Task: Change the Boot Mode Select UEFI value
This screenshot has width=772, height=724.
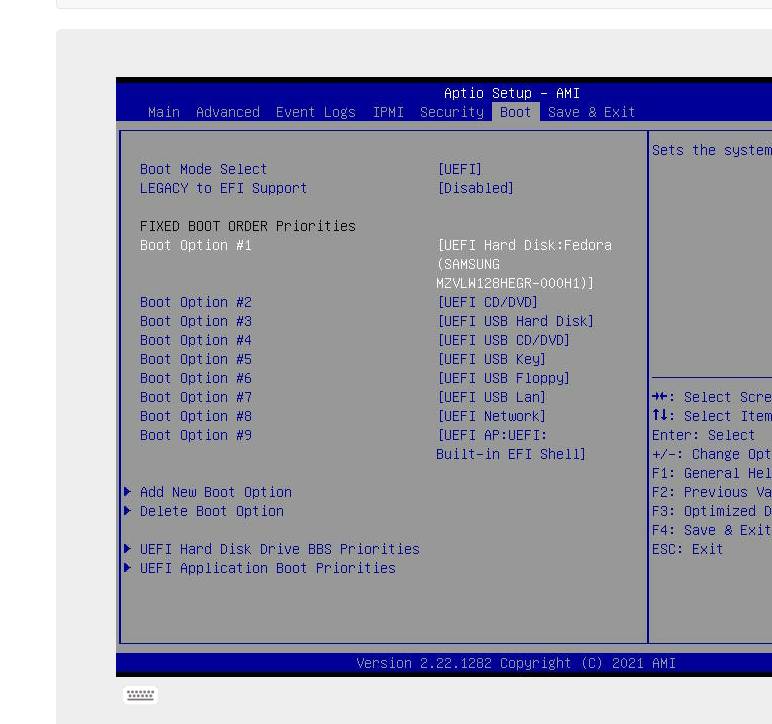Action: click(460, 169)
